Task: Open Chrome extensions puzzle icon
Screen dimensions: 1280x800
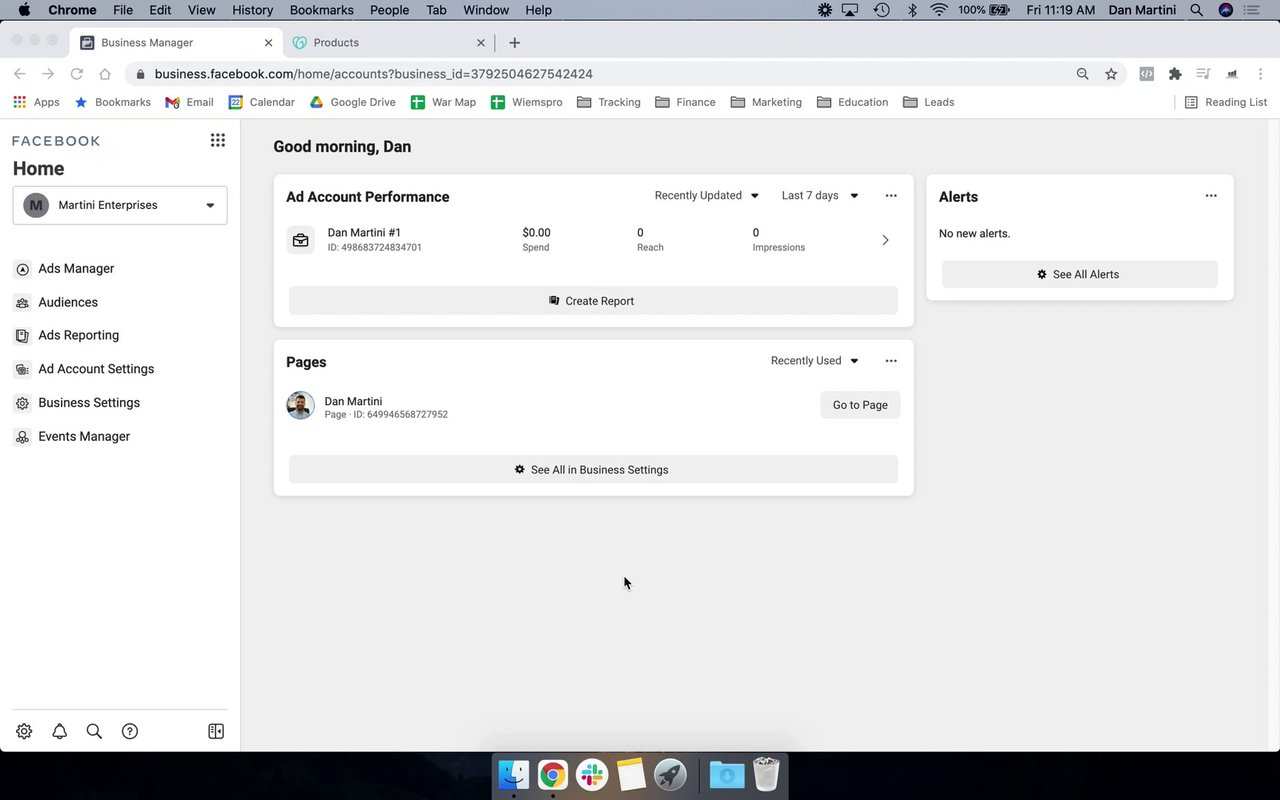Action: coord(1175,74)
